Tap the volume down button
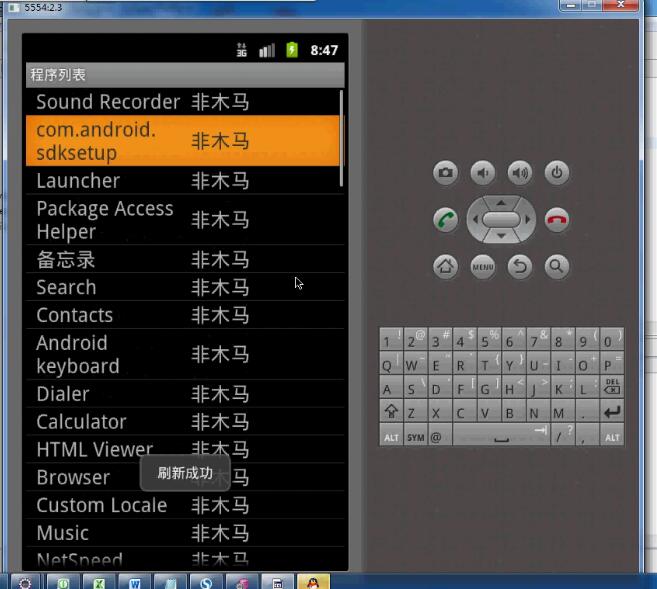 pos(483,173)
